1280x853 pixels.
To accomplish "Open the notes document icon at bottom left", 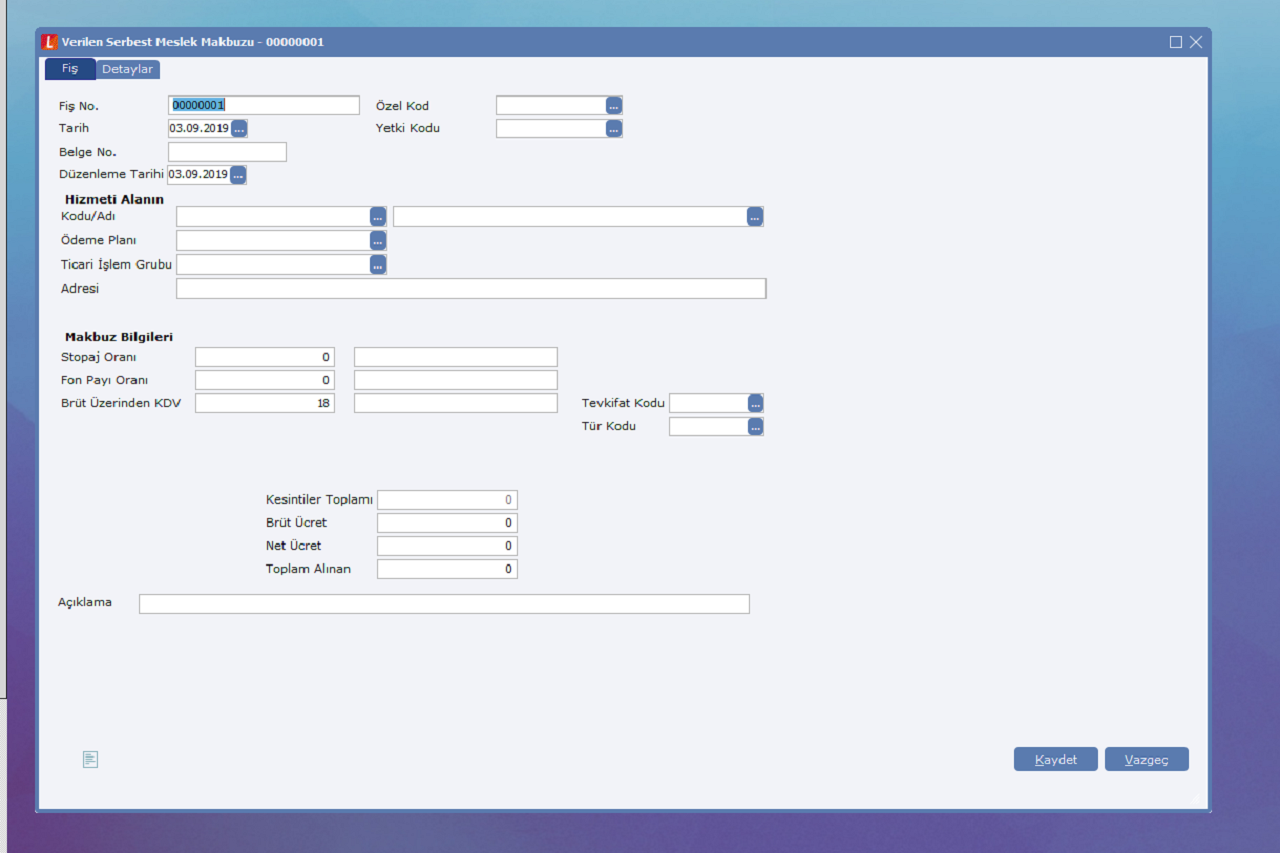I will coord(90,760).
